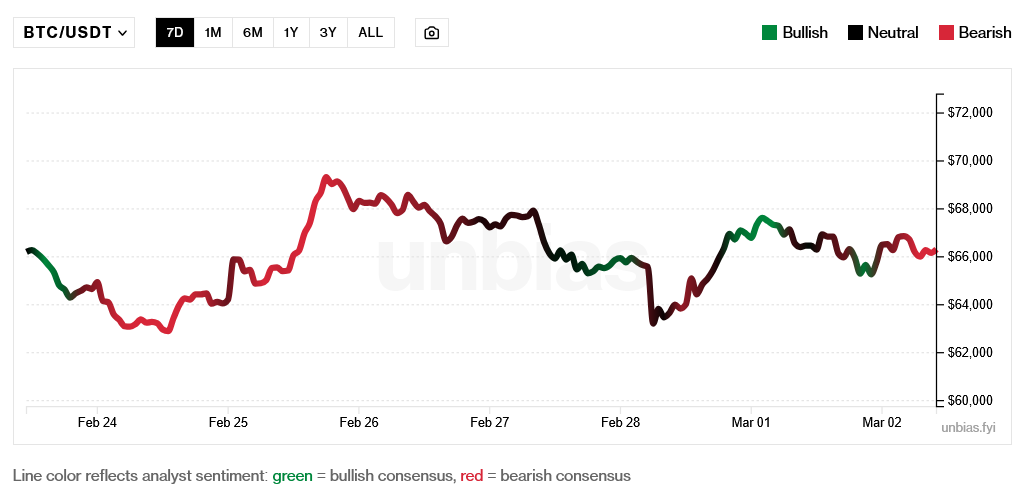Click the black Neutral legend swatch

coord(855,32)
